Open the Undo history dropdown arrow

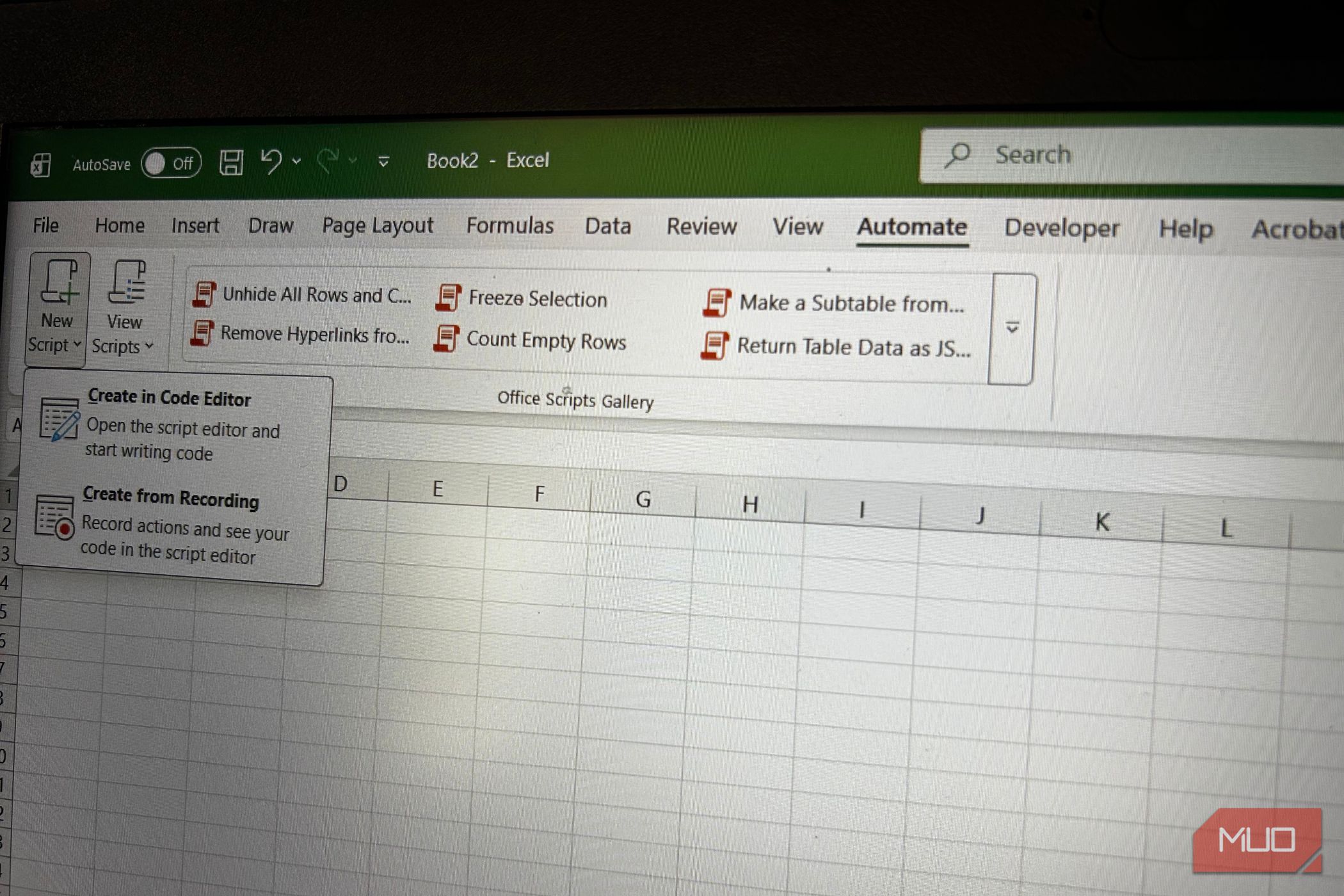[x=296, y=161]
